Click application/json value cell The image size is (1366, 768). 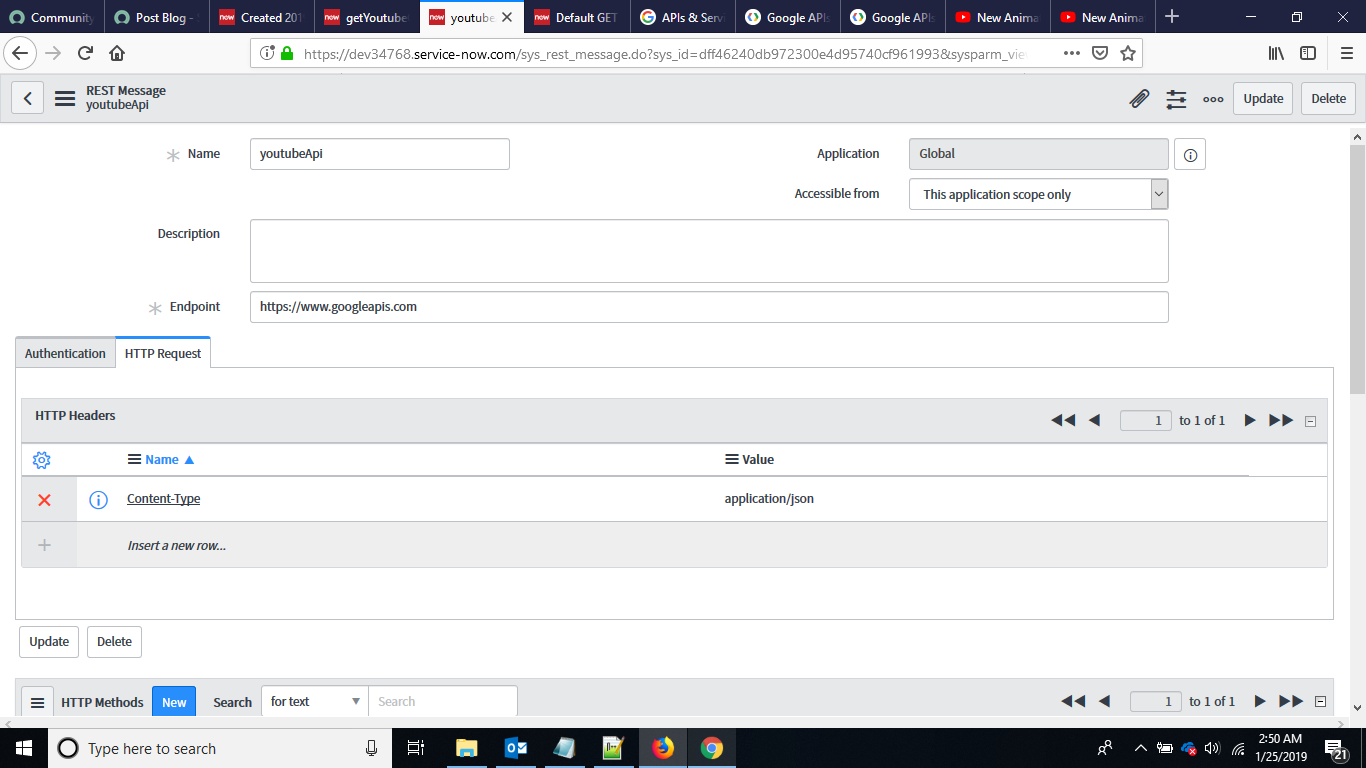[x=769, y=498]
